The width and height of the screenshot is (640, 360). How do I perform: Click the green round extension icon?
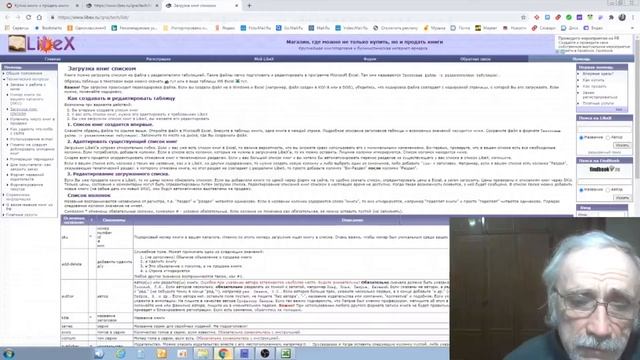tap(569, 18)
